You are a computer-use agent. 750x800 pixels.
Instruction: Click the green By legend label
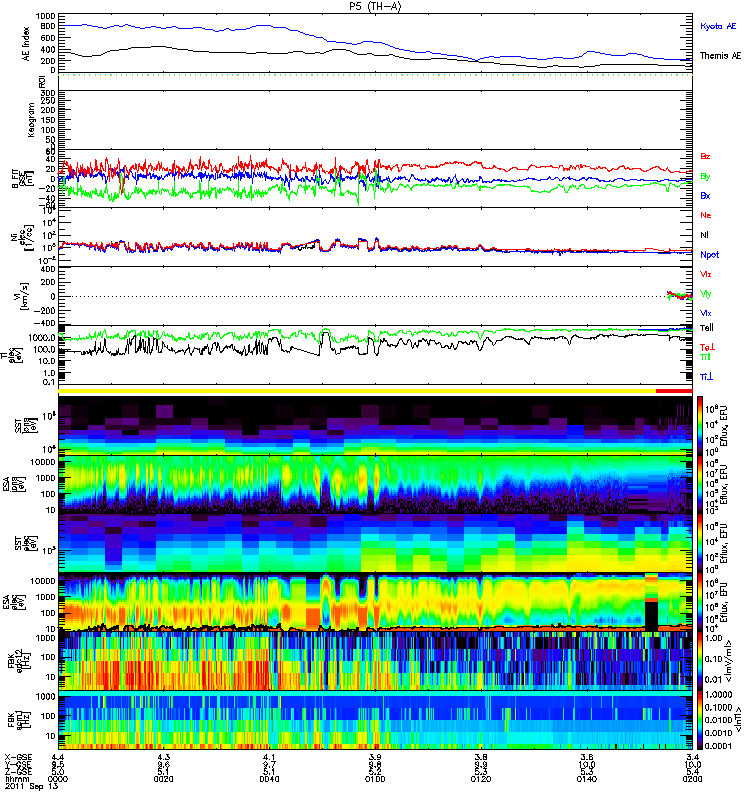point(705,177)
